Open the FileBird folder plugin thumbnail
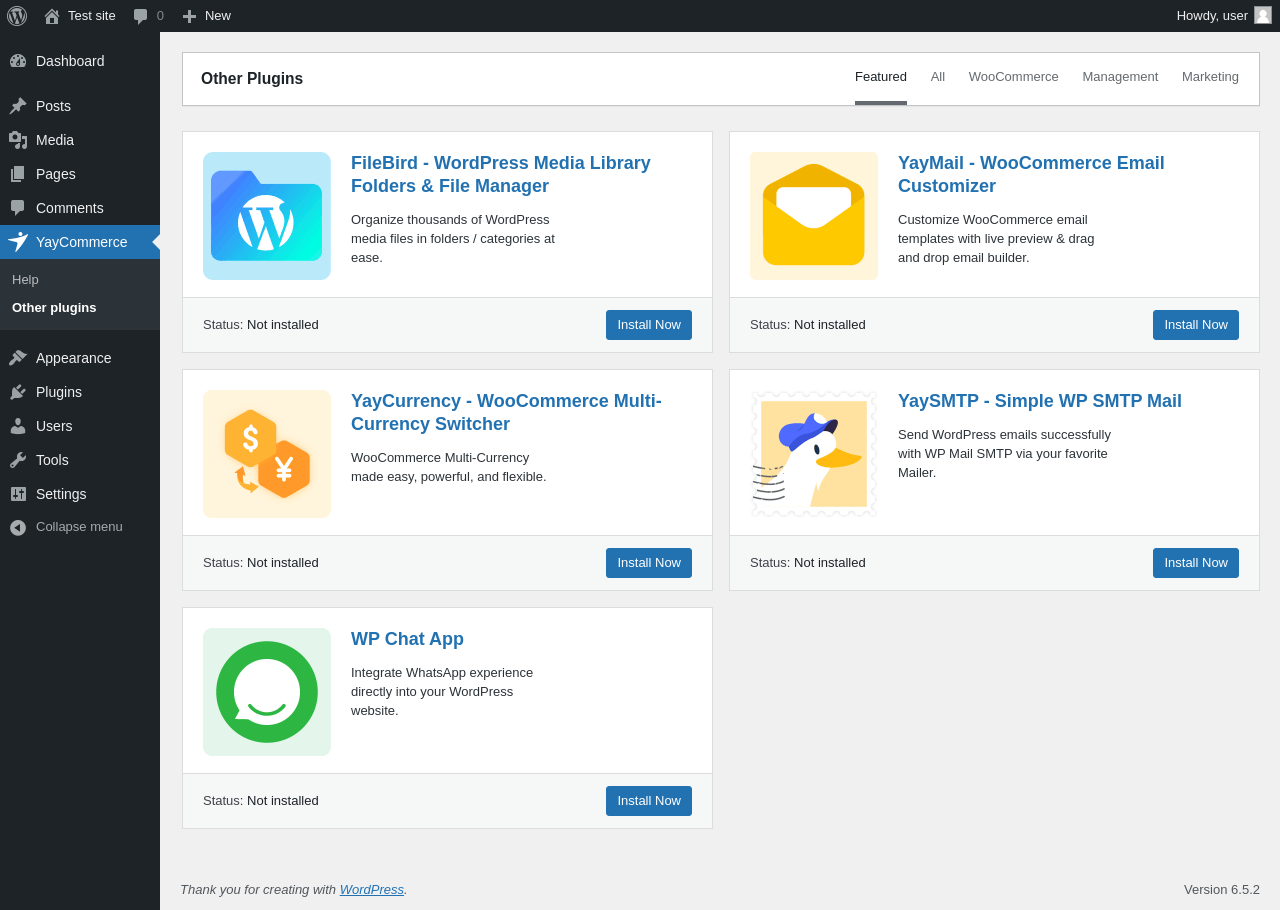Image resolution: width=1280 pixels, height=910 pixels. [267, 216]
